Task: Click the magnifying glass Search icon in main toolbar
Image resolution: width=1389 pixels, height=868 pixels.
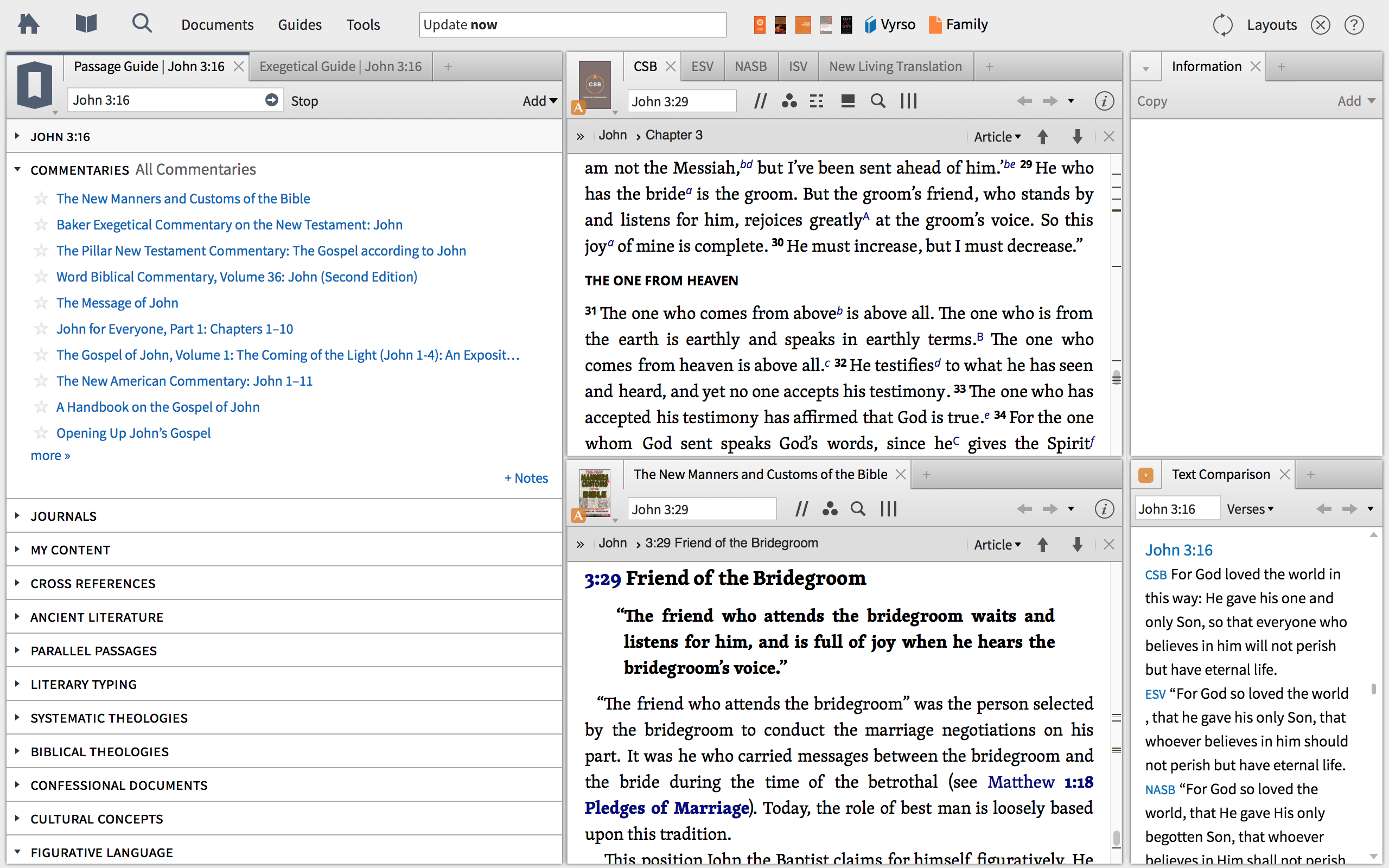Action: click(x=141, y=24)
